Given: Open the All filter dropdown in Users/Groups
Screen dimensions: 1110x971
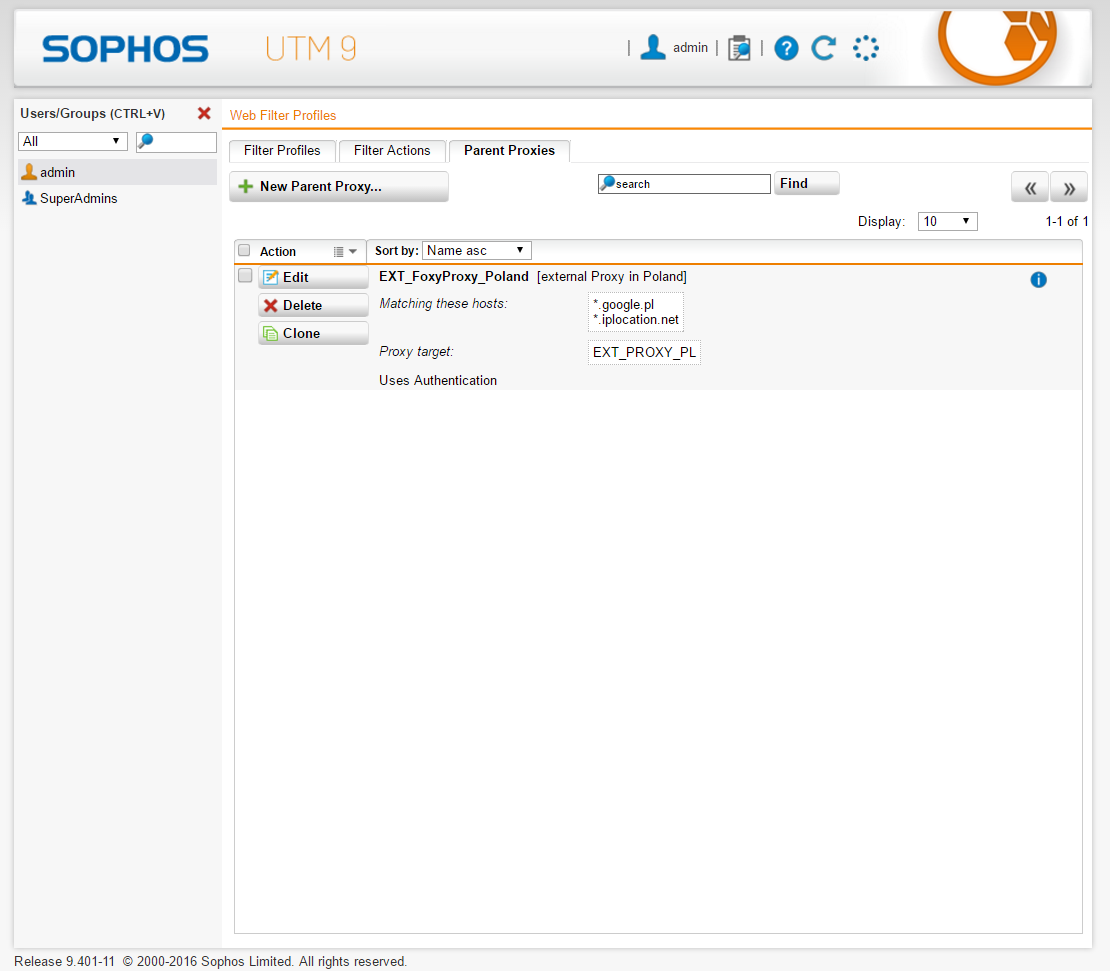Looking at the screenshot, I should 72,141.
